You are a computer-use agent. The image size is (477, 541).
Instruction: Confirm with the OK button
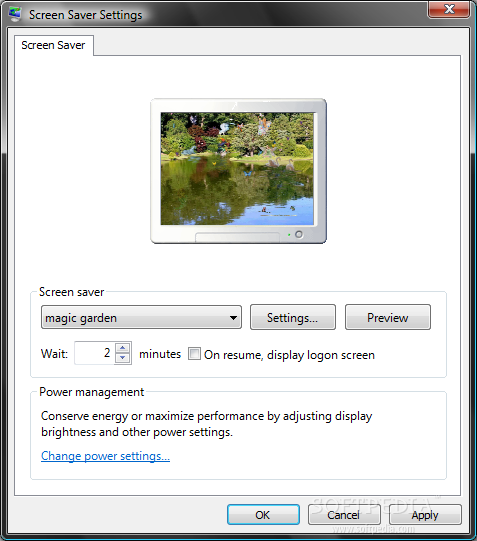click(263, 515)
